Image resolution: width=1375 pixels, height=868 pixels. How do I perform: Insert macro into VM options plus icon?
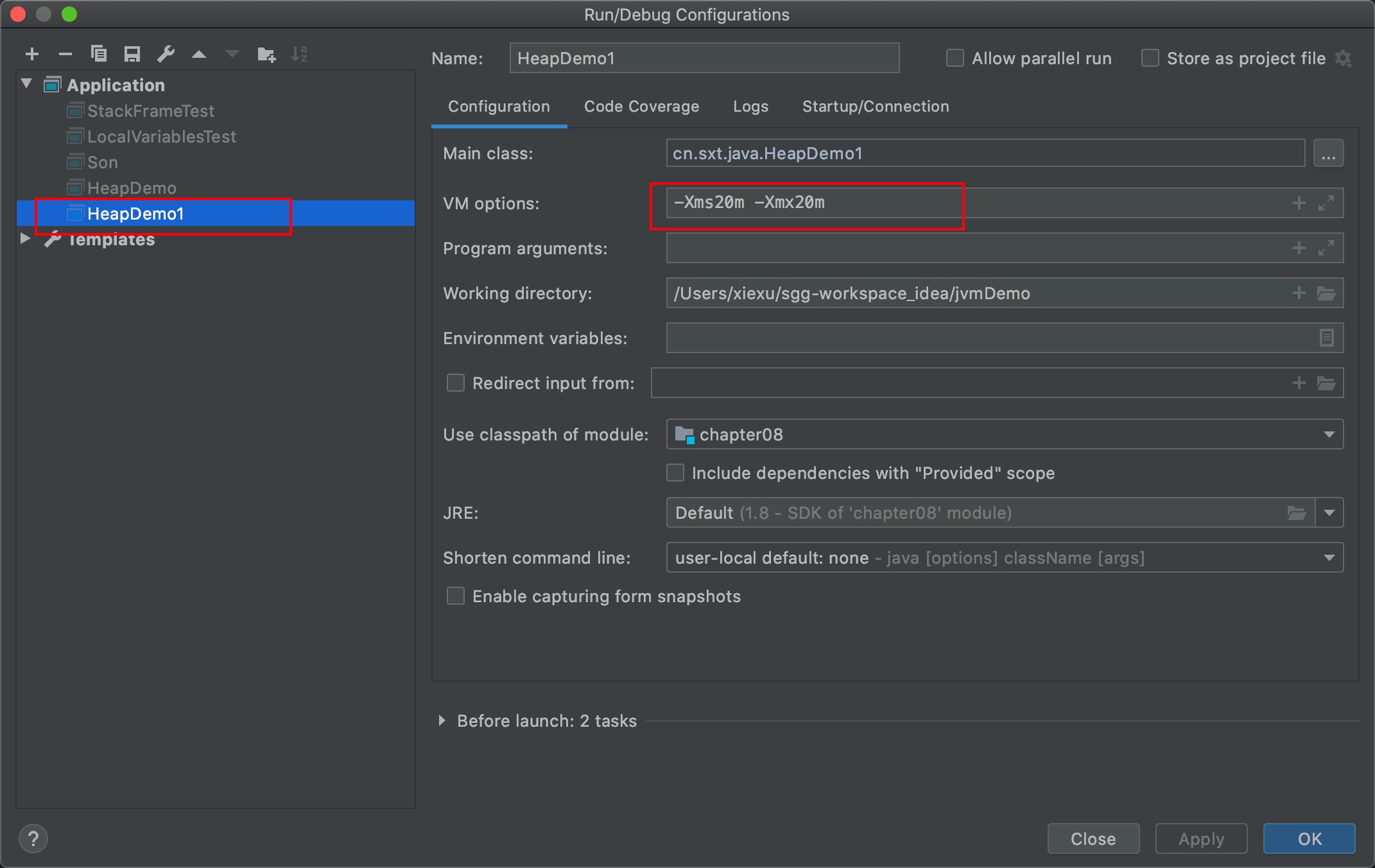click(1299, 204)
